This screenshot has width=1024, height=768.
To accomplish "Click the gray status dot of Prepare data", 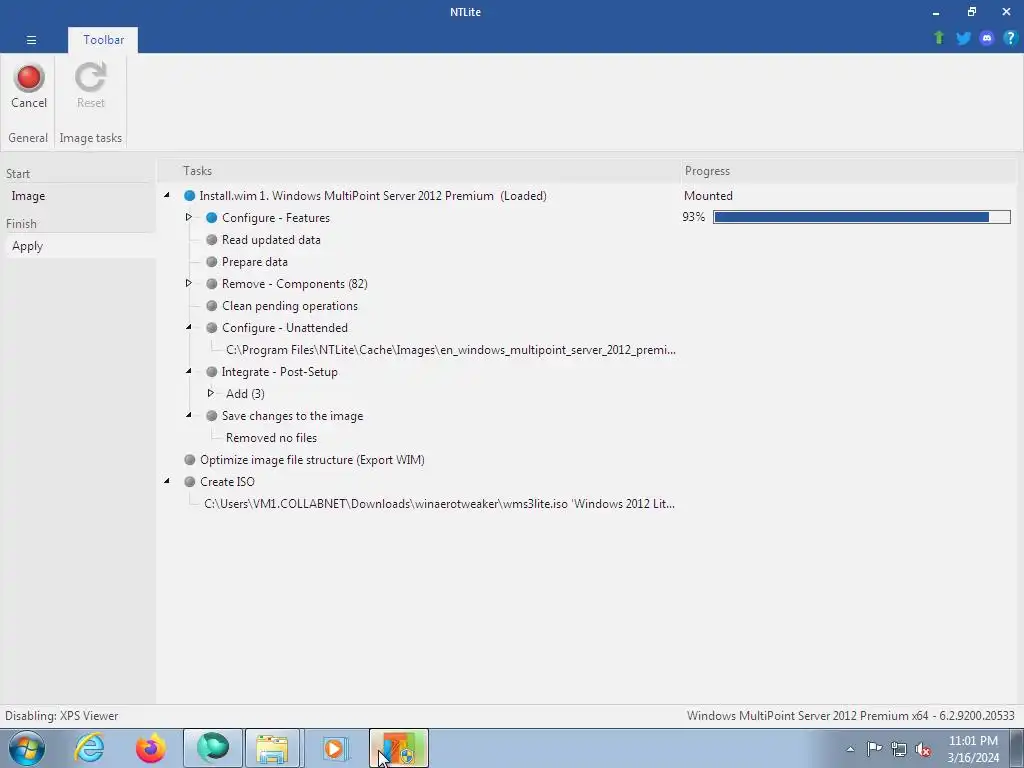I will (x=212, y=262).
